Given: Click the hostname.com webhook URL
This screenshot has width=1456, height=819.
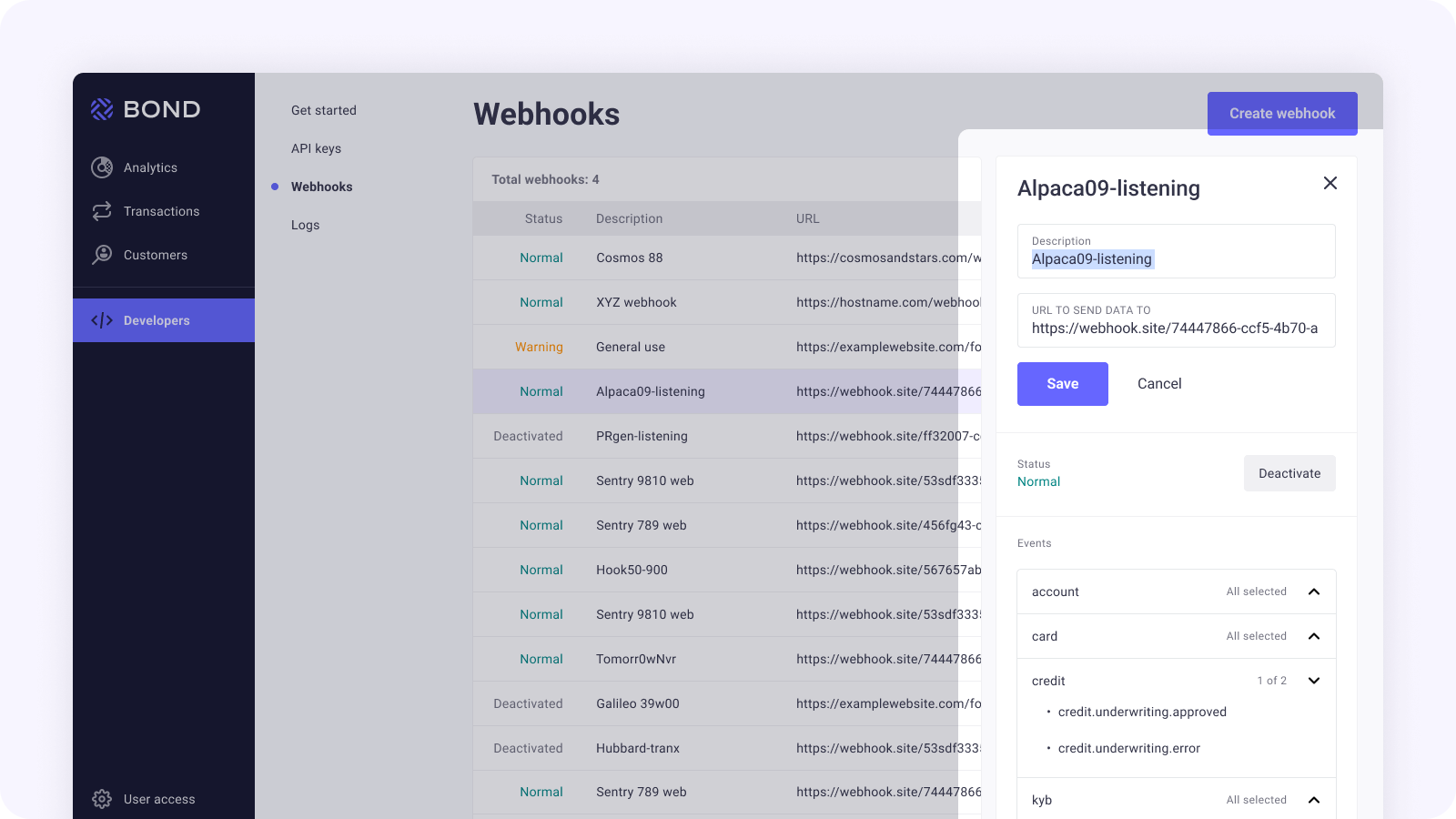Looking at the screenshot, I should click(888, 302).
